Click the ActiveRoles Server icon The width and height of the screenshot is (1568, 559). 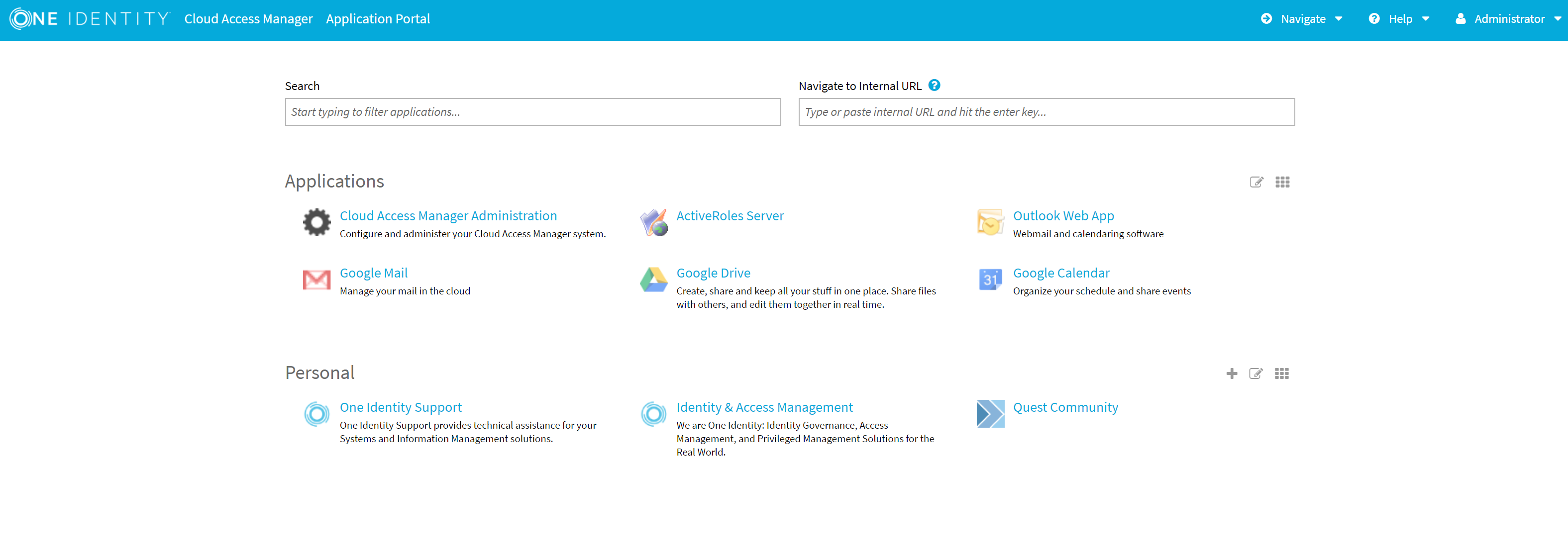tap(654, 222)
